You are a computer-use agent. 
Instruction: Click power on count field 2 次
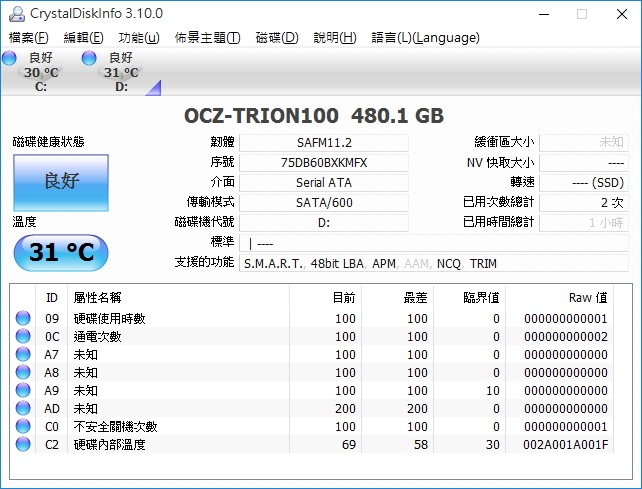pyautogui.click(x=584, y=203)
